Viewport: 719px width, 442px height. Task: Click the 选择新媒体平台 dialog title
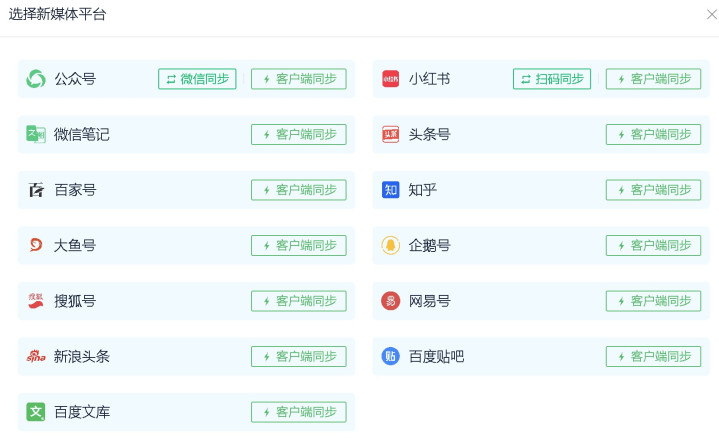[x=57, y=14]
